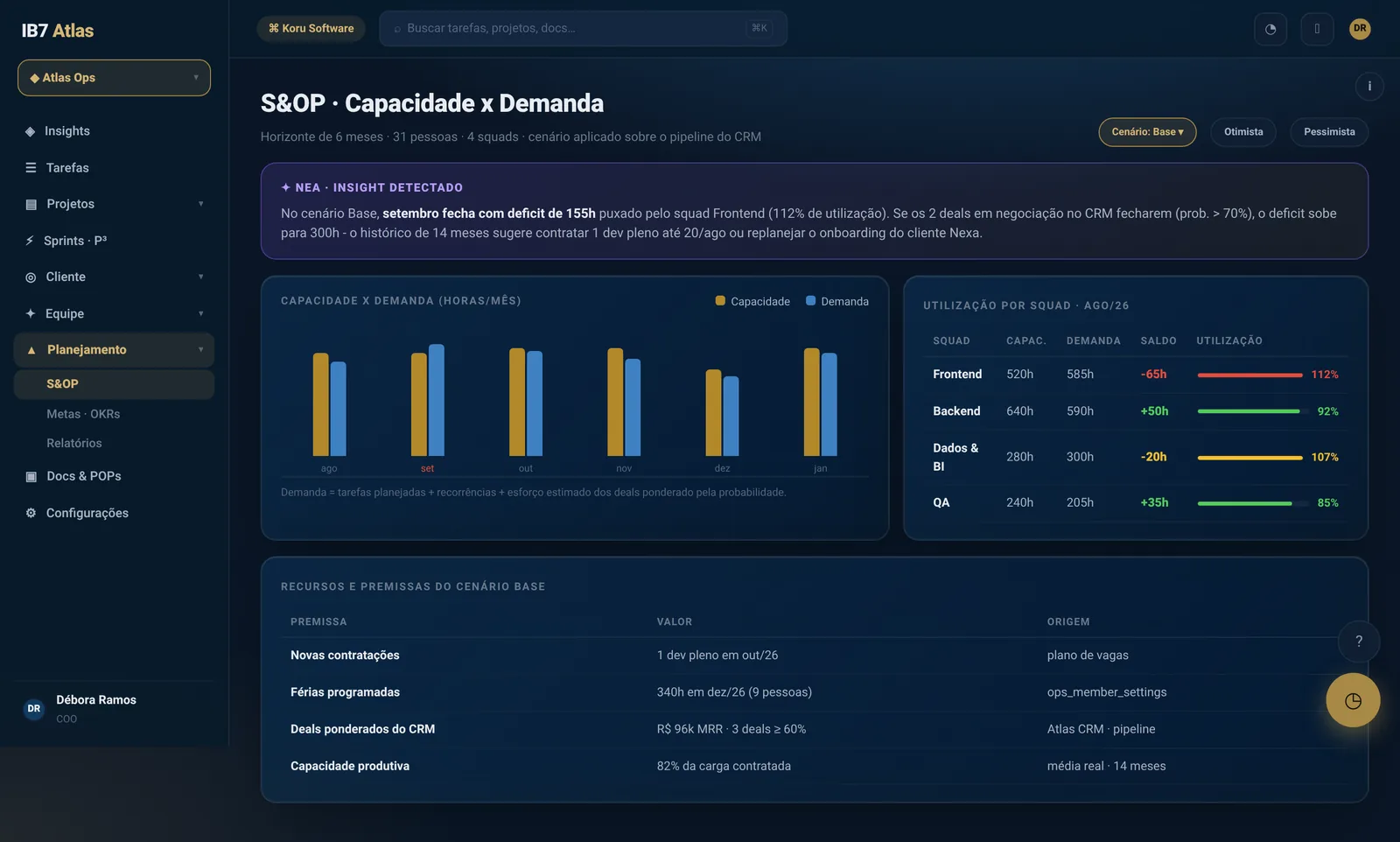
Task: Click the ⌘K shortcut badge
Action: coord(759,29)
